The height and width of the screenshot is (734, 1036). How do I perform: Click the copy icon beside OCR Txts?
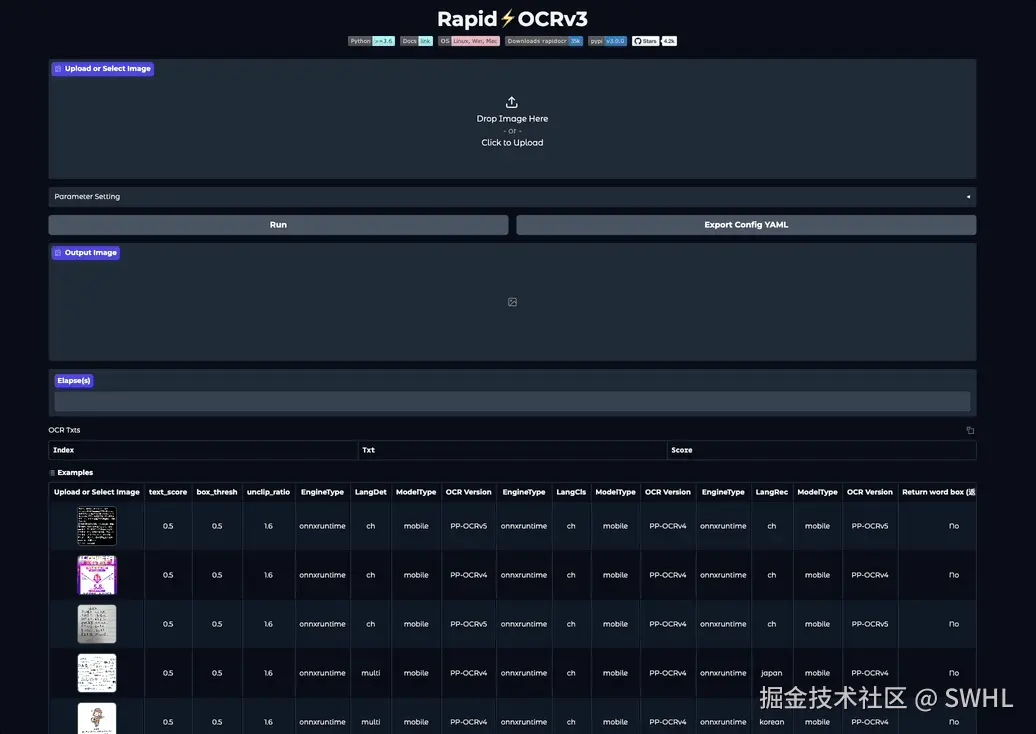pyautogui.click(x=970, y=430)
